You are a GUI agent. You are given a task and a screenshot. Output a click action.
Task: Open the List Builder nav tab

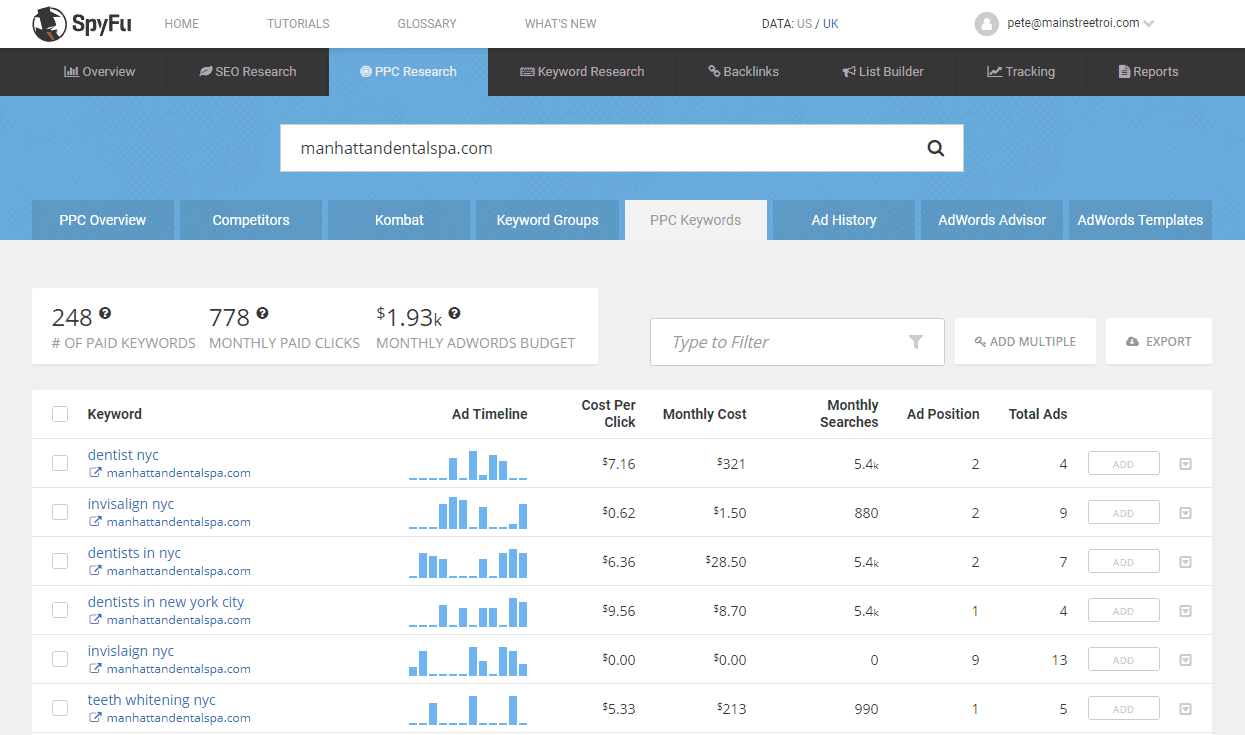pyautogui.click(x=883, y=72)
